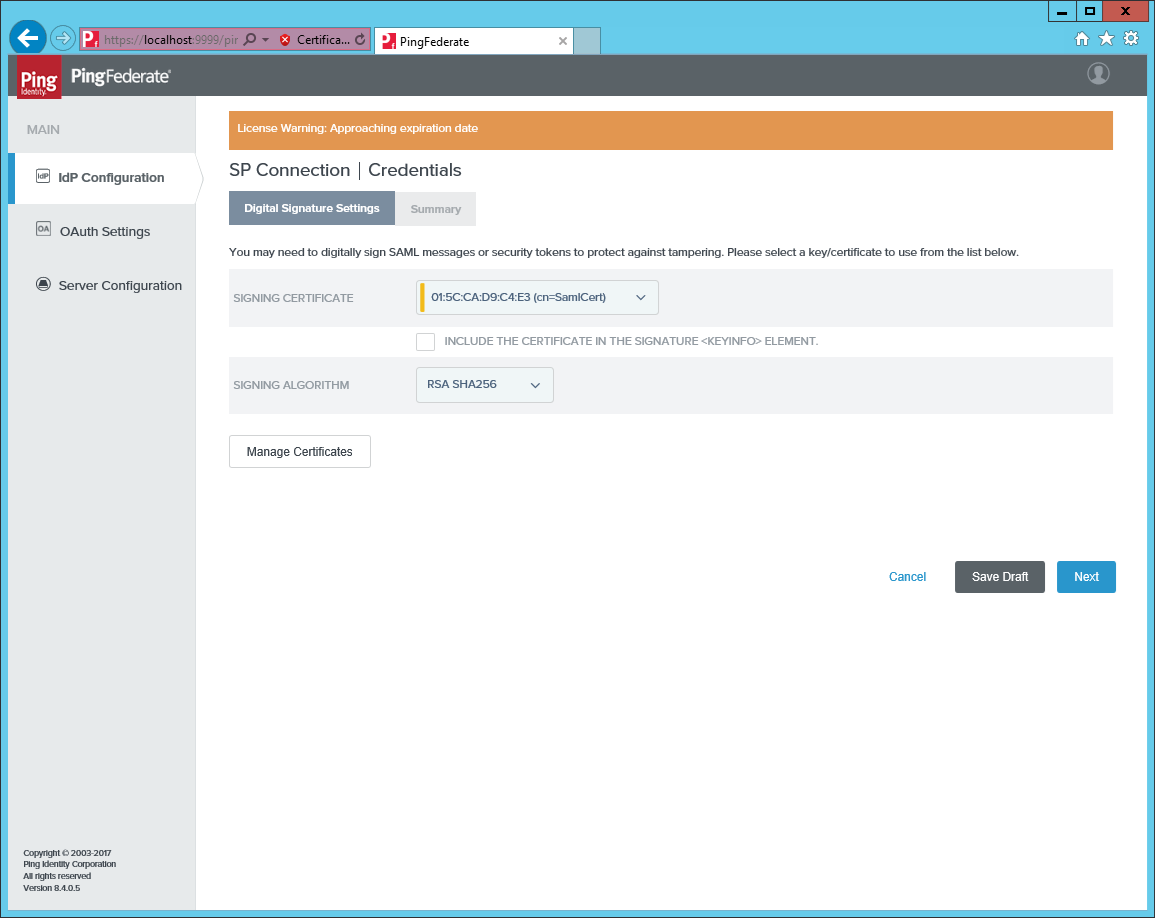Open a new blank browser tab
Viewport: 1155px width, 918px height.
click(587, 41)
